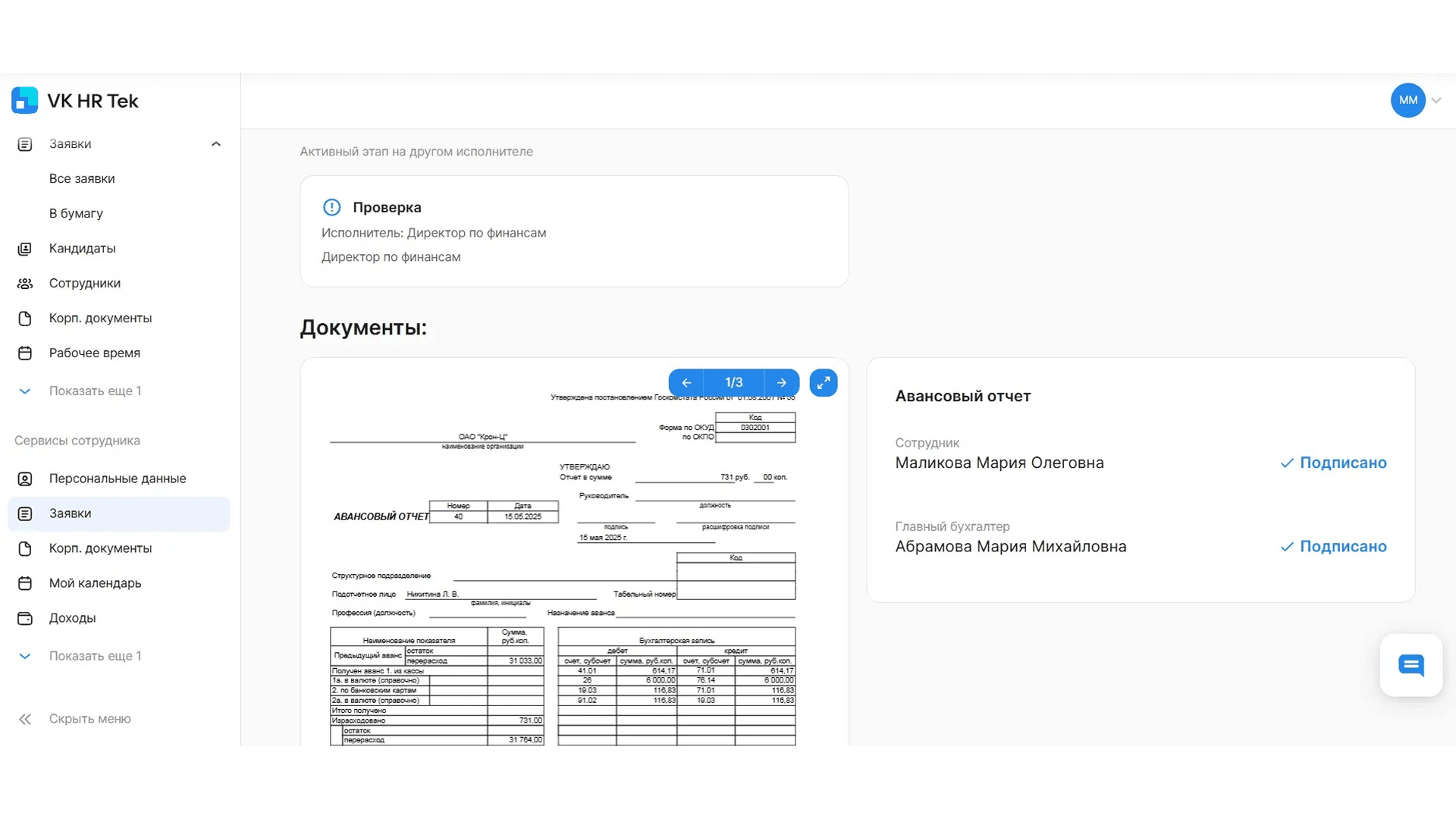Viewport: 1456px width, 819px height.
Task: Open the support chat bubble button
Action: click(x=1411, y=665)
